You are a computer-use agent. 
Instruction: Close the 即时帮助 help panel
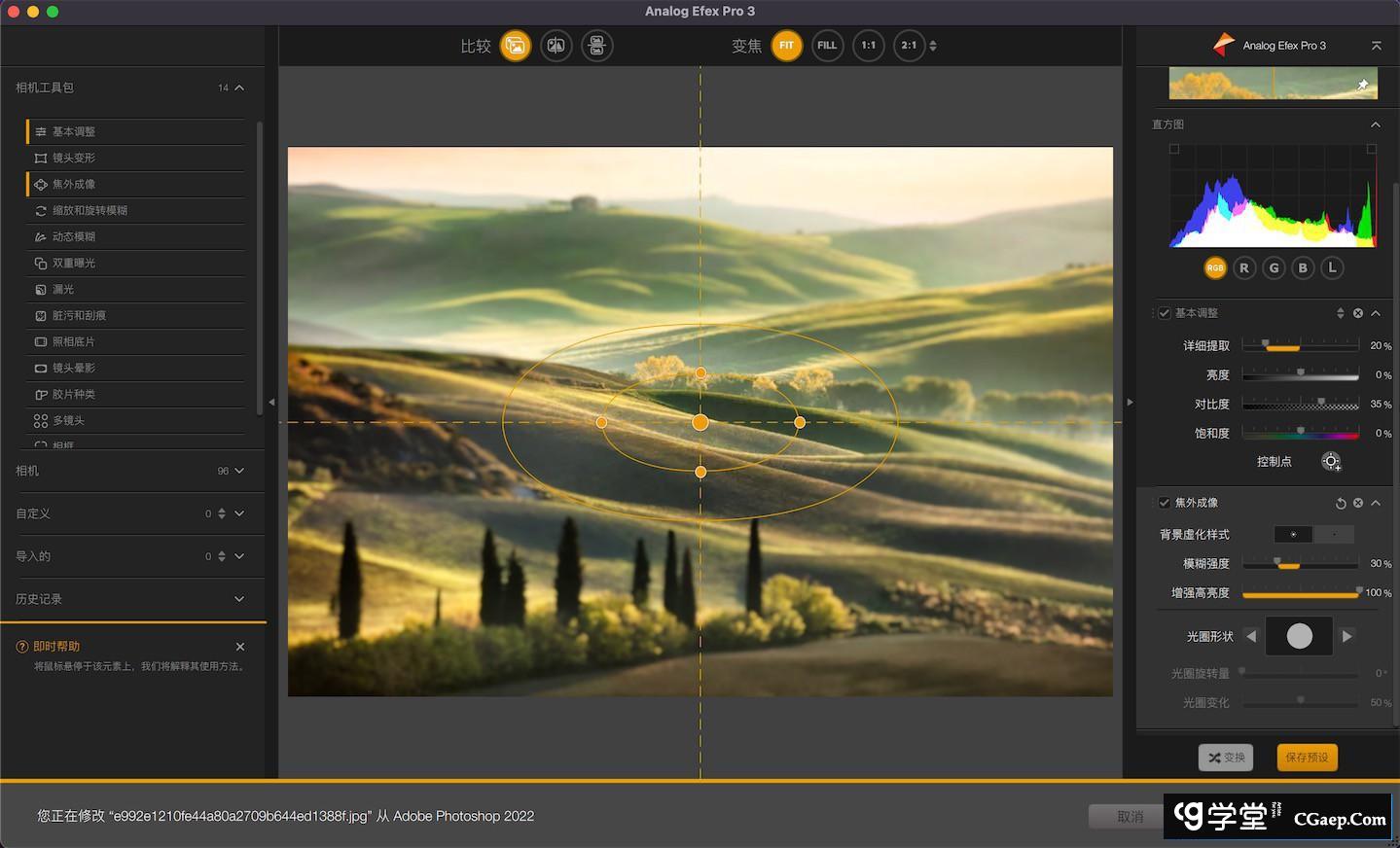pos(240,647)
